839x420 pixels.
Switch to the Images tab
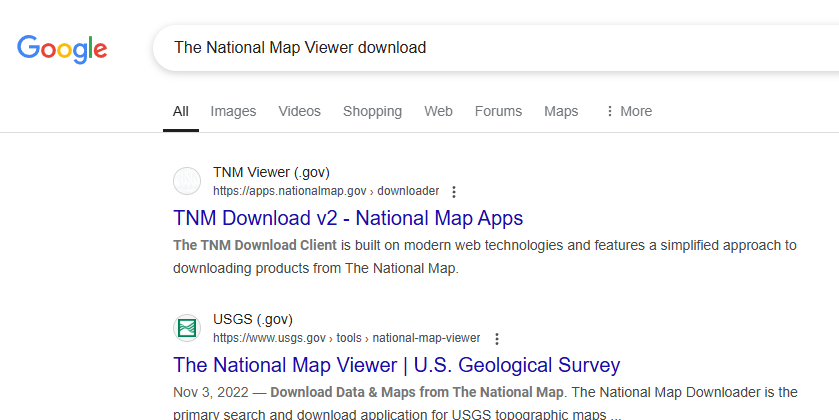tap(233, 111)
